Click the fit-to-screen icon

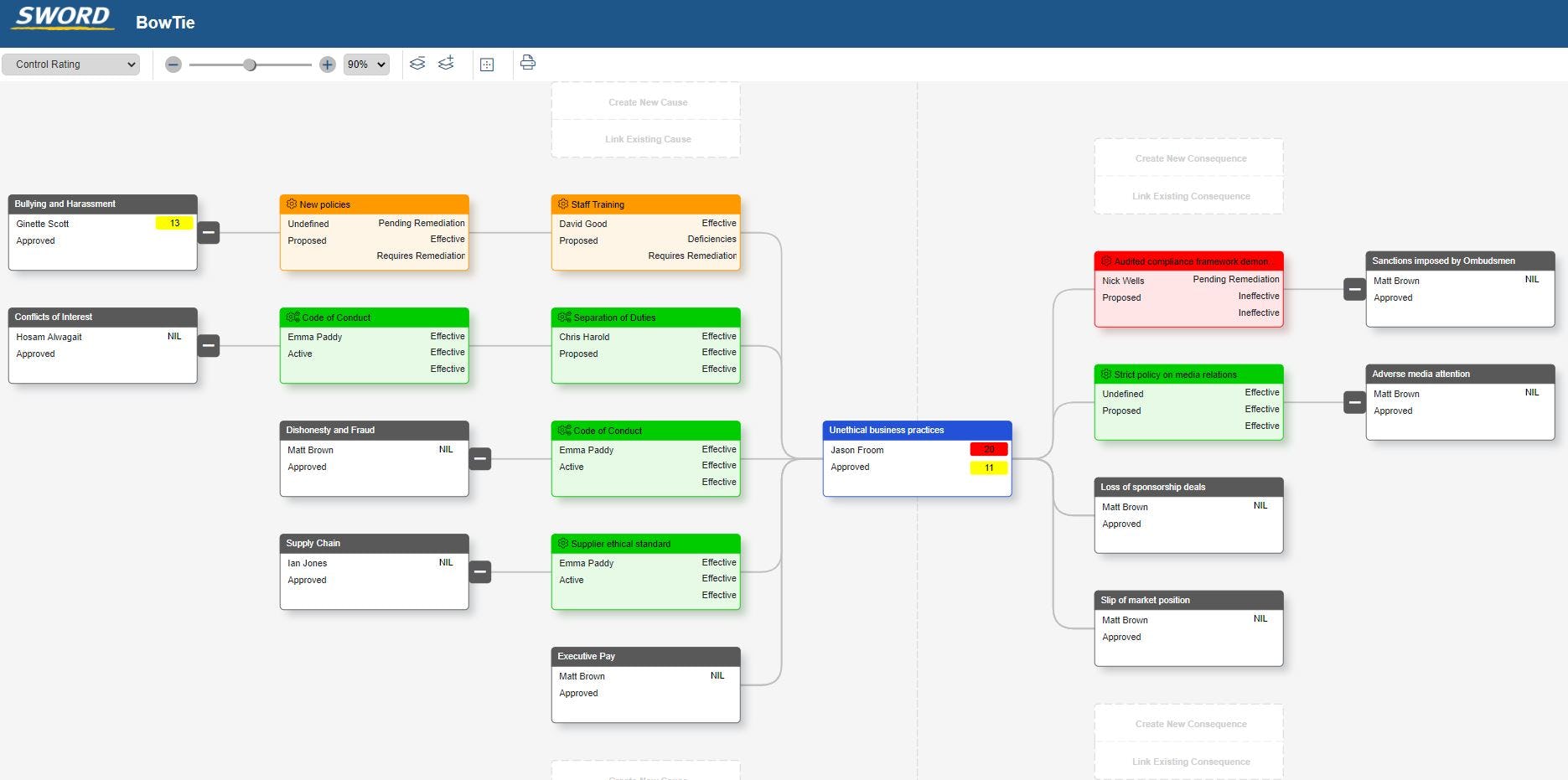(x=487, y=65)
